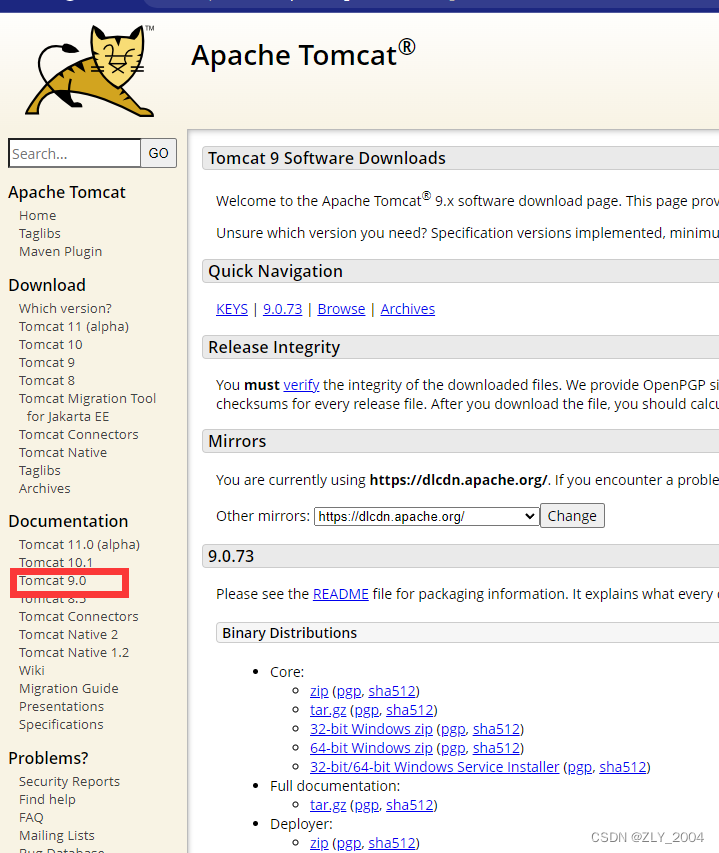Click the 9.0.73 section heading
This screenshot has width=719, height=853.
tap(231, 557)
